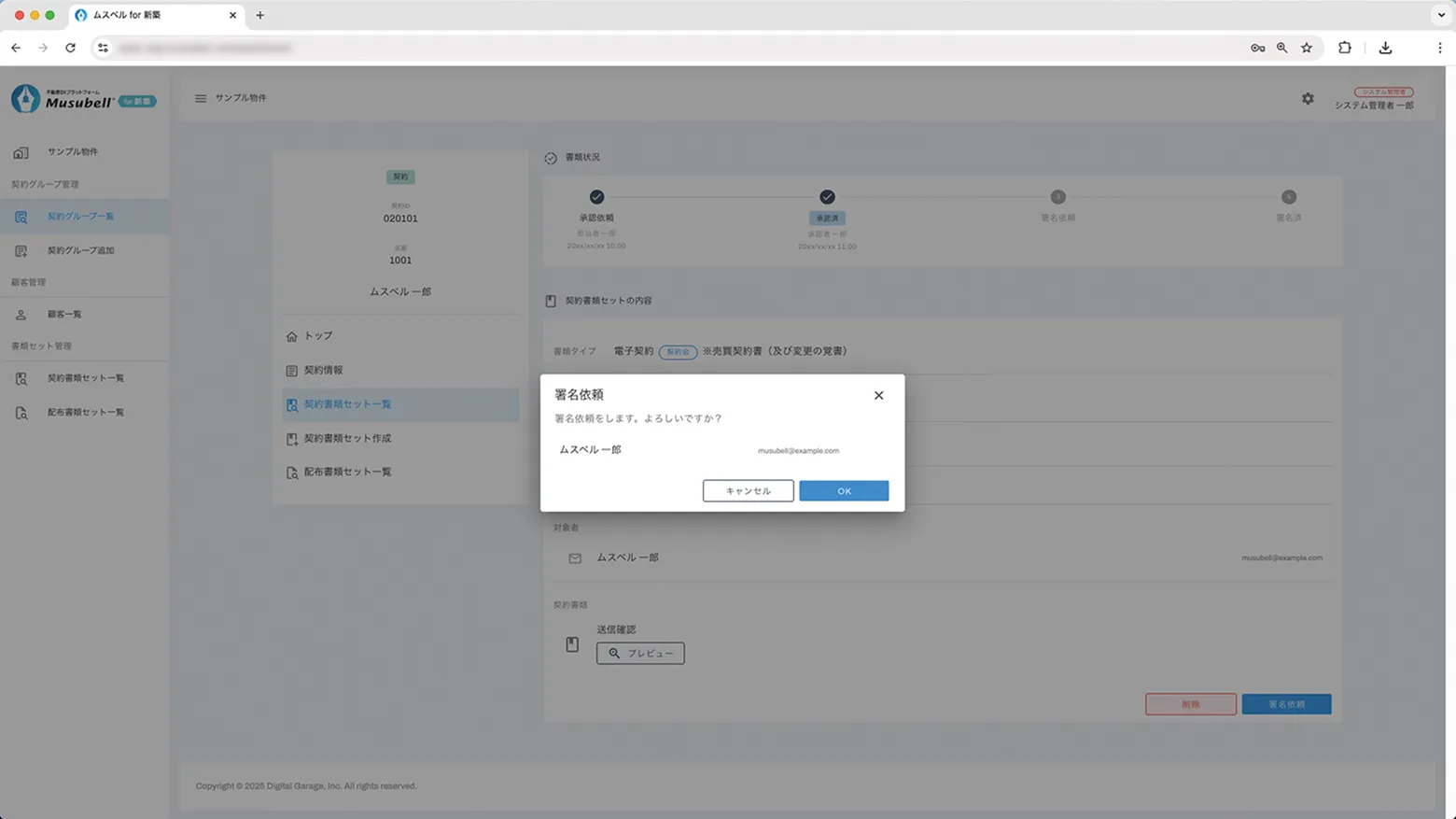Click OK in the 署名依頼 dialog
1456x819 pixels.
pos(843,491)
